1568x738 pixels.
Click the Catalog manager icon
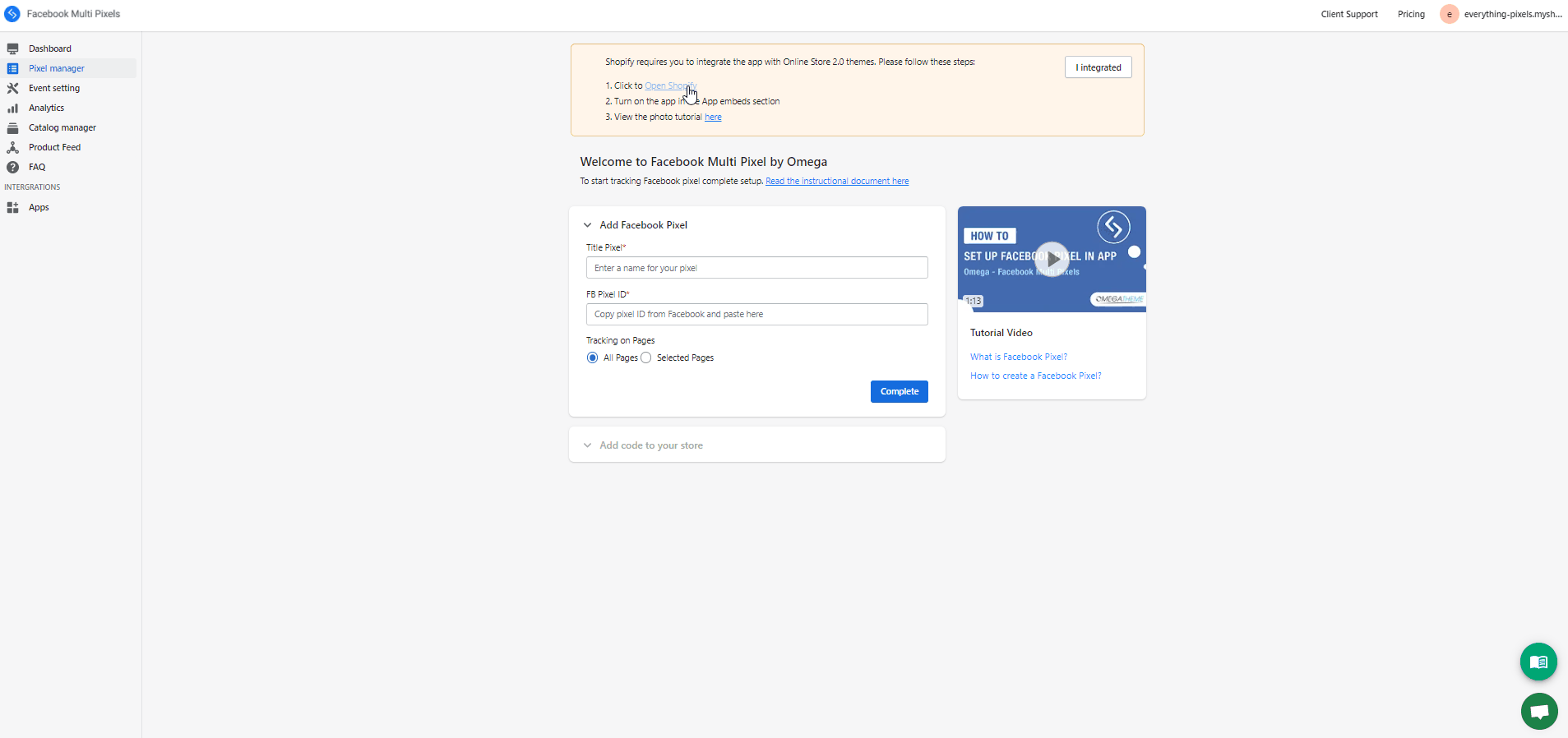[12, 128]
